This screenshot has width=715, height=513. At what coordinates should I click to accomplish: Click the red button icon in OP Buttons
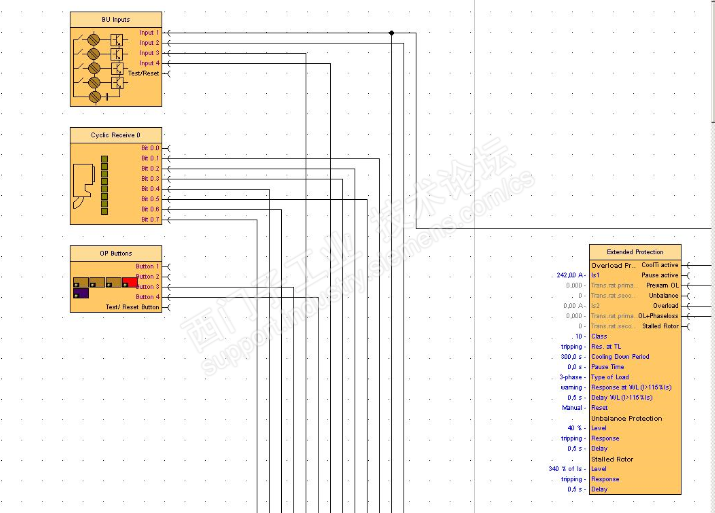(130, 282)
